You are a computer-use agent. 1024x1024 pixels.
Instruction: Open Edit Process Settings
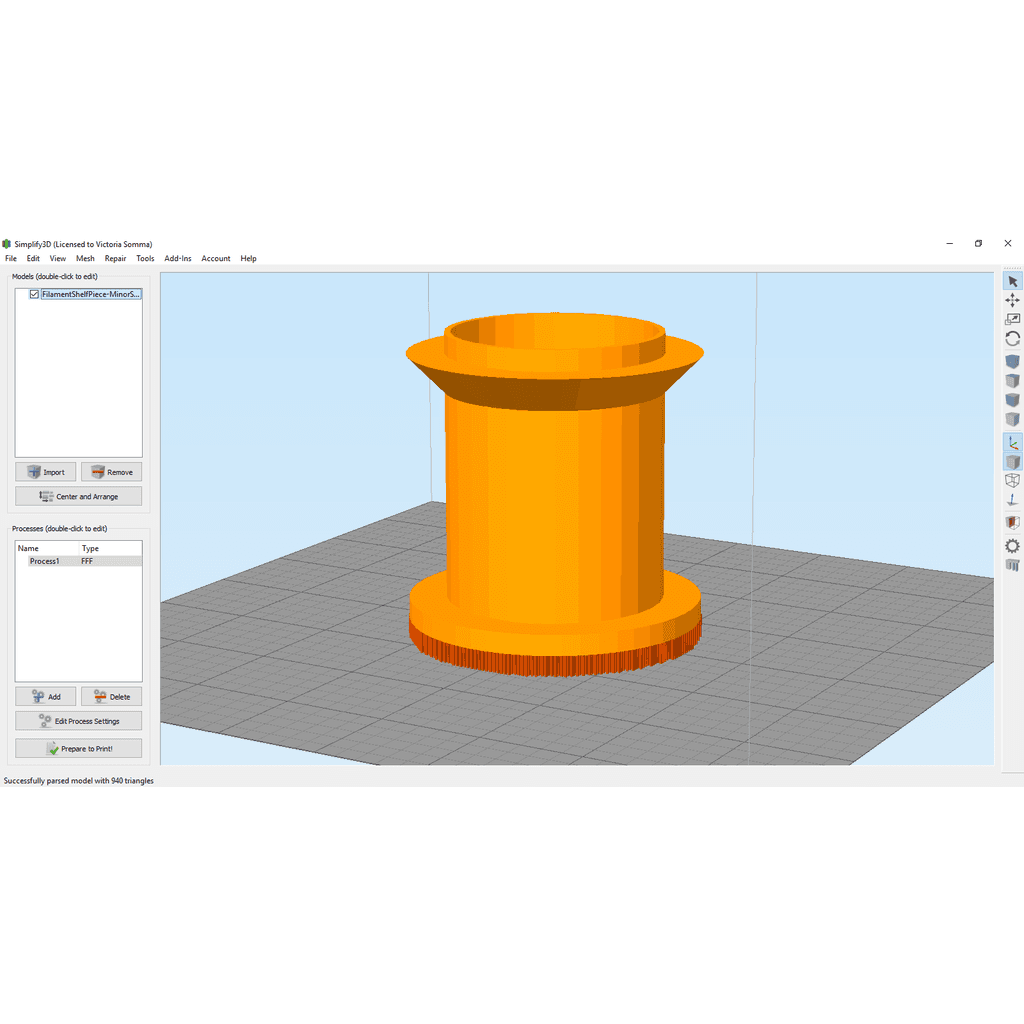(78, 721)
